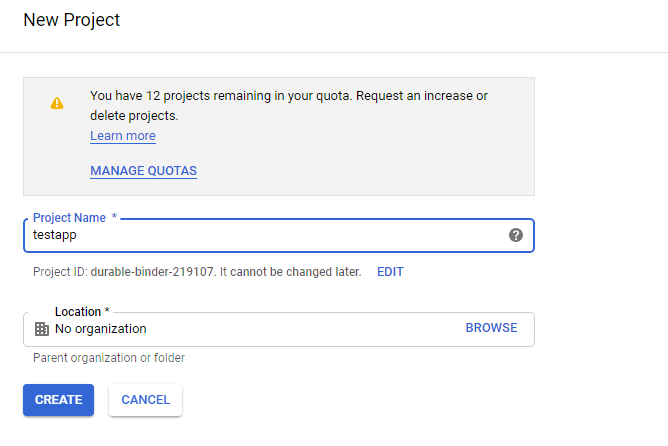Image resolution: width=668 pixels, height=446 pixels.
Task: Click the yellow warning triangle icon
Action: 57,103
